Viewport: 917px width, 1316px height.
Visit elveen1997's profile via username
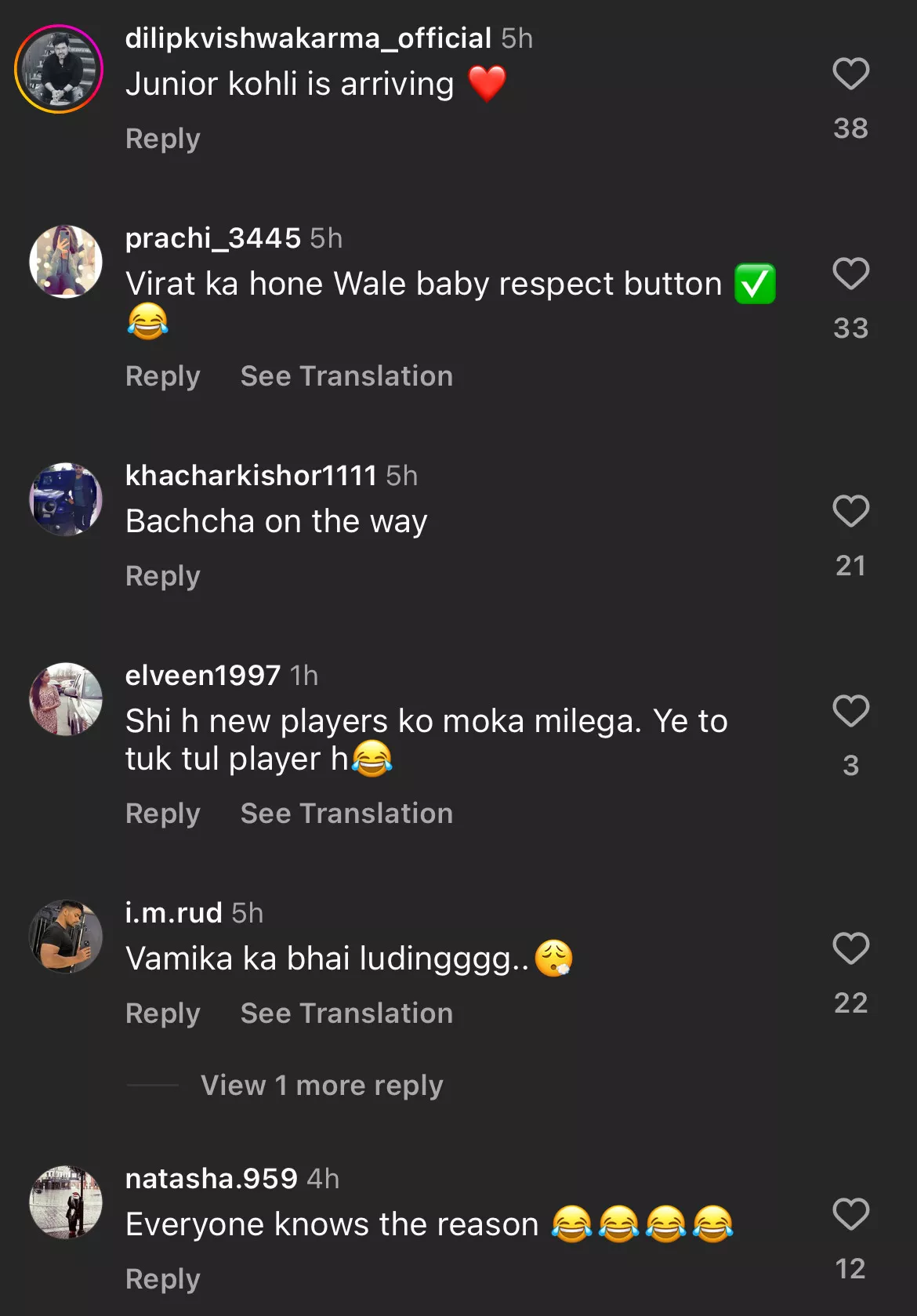click(x=203, y=676)
